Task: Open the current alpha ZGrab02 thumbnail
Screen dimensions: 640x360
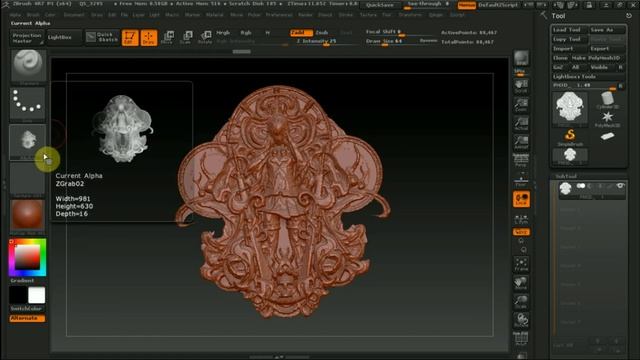Action: [27, 142]
